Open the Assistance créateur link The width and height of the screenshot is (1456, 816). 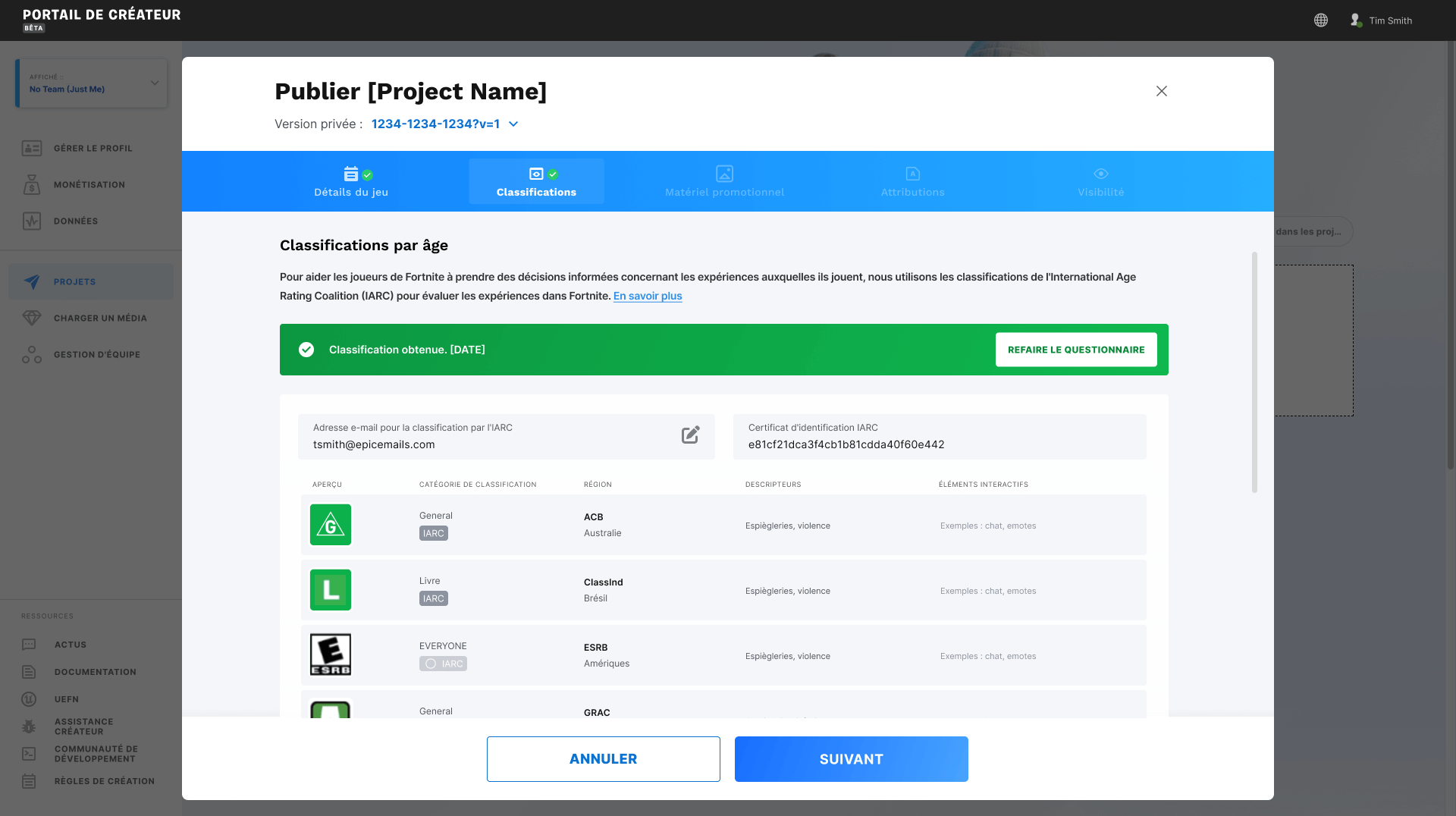tap(84, 727)
